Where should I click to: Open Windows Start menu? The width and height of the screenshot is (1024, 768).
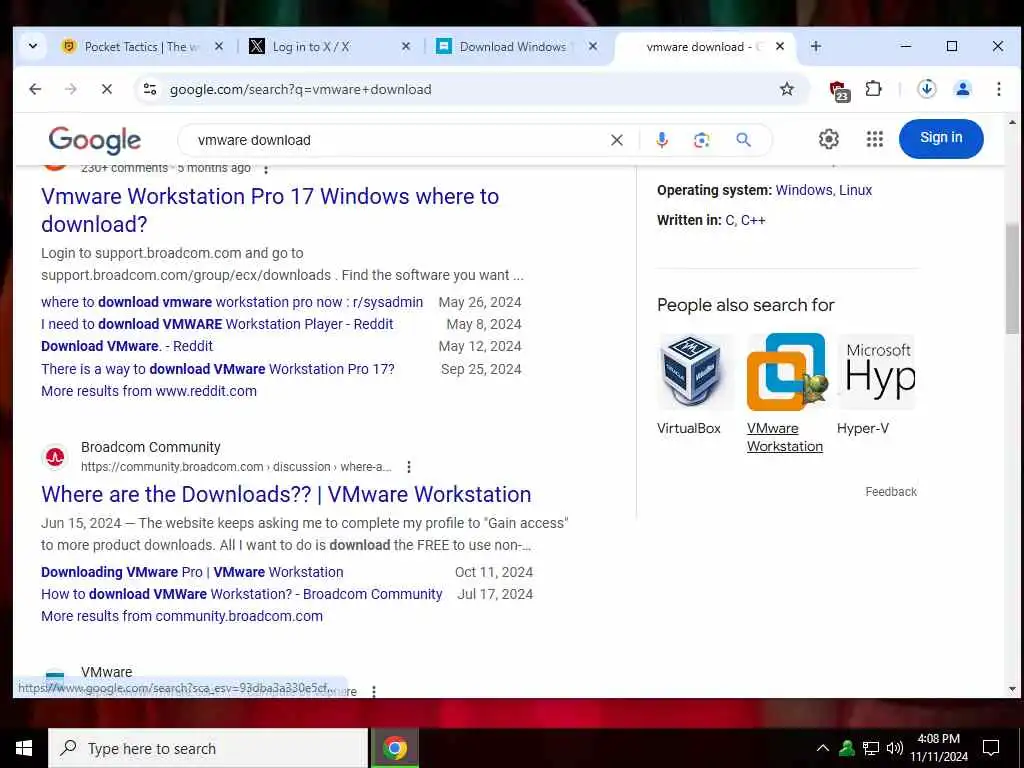click(24, 748)
